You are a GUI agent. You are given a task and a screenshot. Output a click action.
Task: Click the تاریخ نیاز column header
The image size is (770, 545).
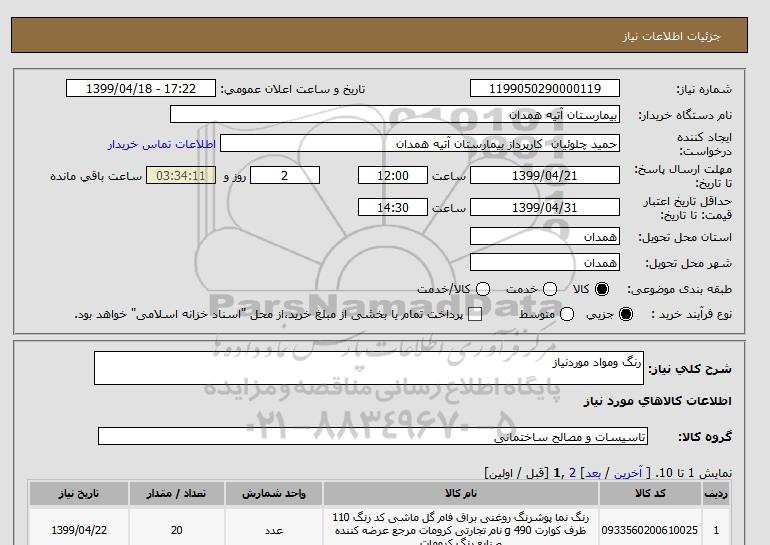click(x=79, y=493)
